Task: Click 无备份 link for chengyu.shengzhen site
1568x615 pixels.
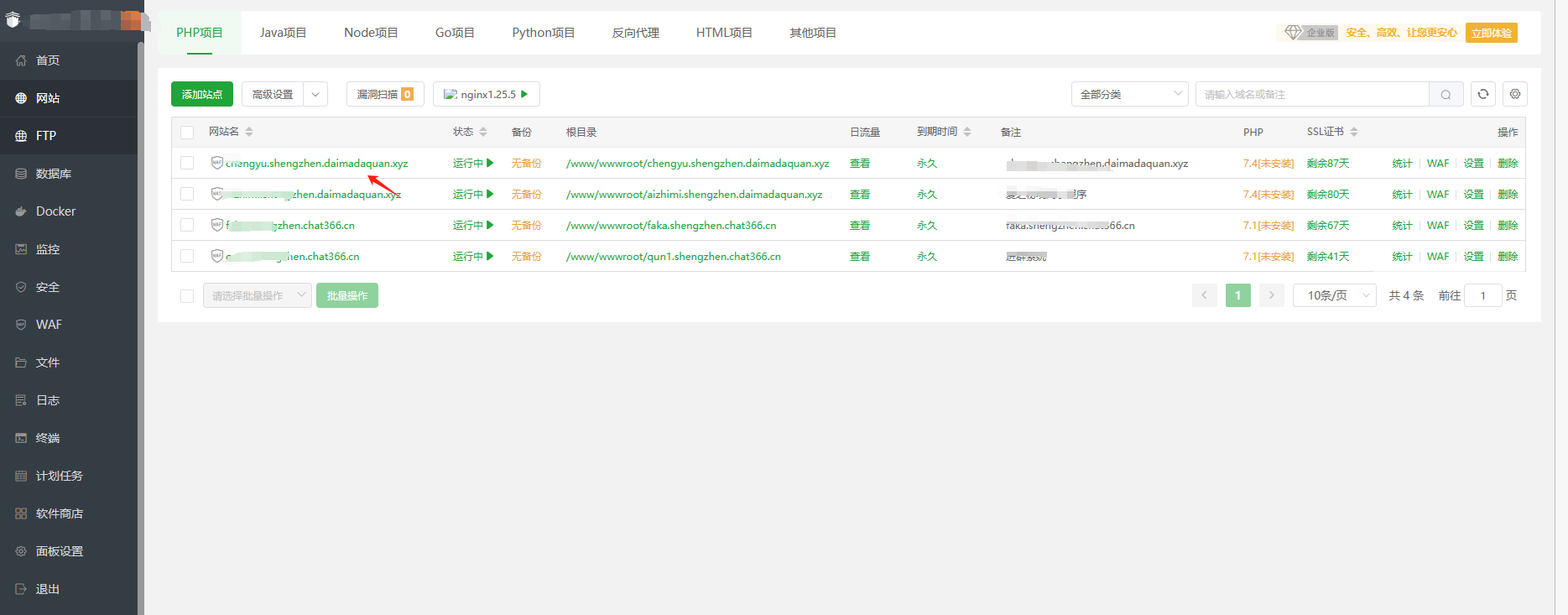Action: pyautogui.click(x=527, y=163)
